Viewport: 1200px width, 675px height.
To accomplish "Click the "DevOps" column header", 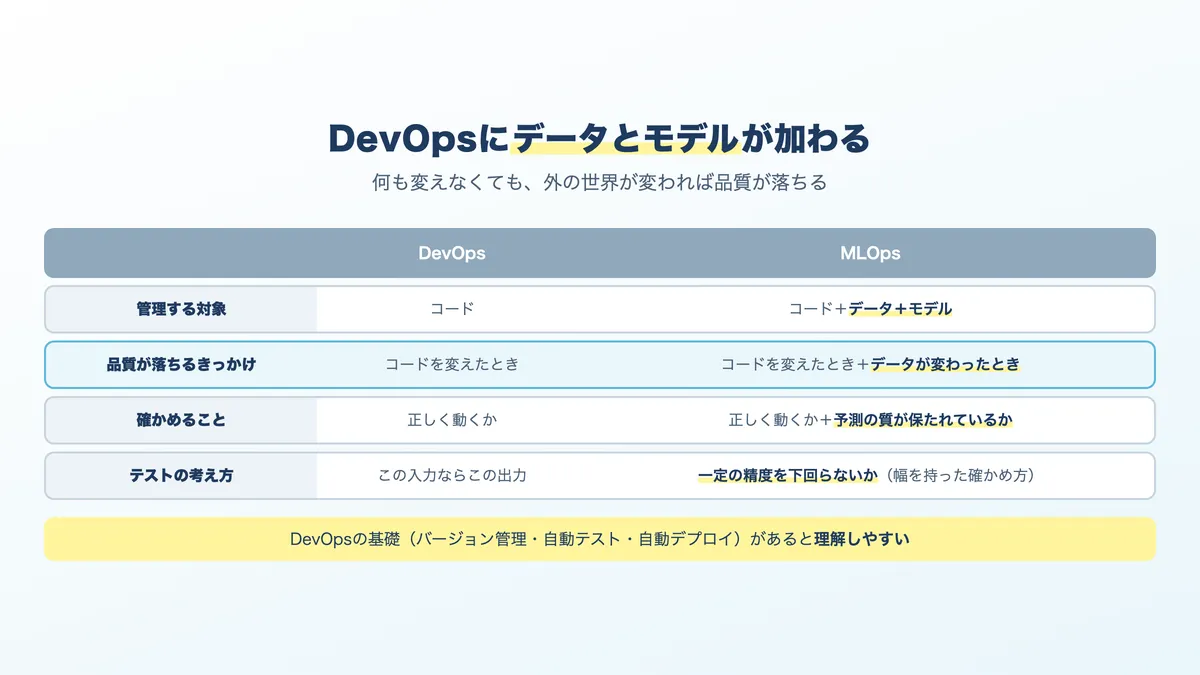I will (452, 253).
